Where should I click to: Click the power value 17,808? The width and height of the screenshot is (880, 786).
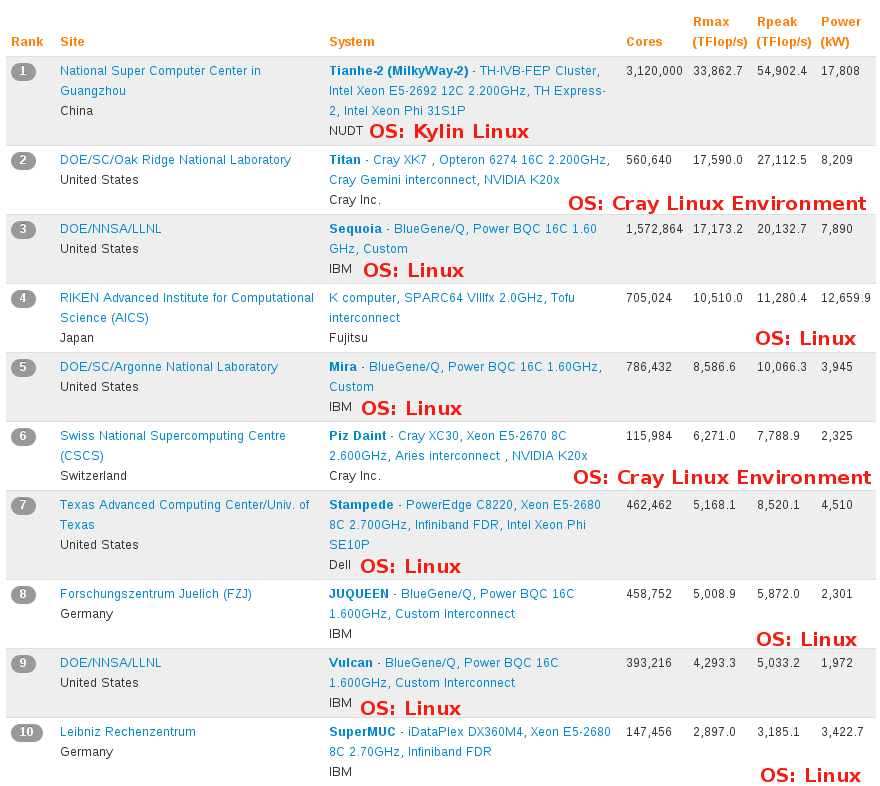[840, 71]
